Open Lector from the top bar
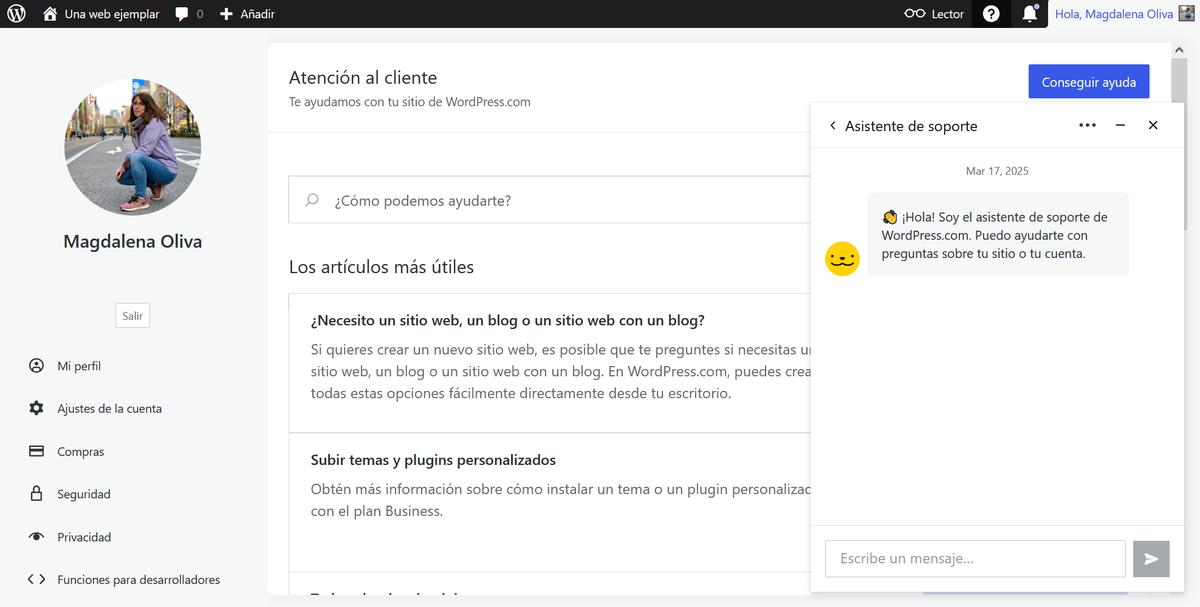 (932, 14)
